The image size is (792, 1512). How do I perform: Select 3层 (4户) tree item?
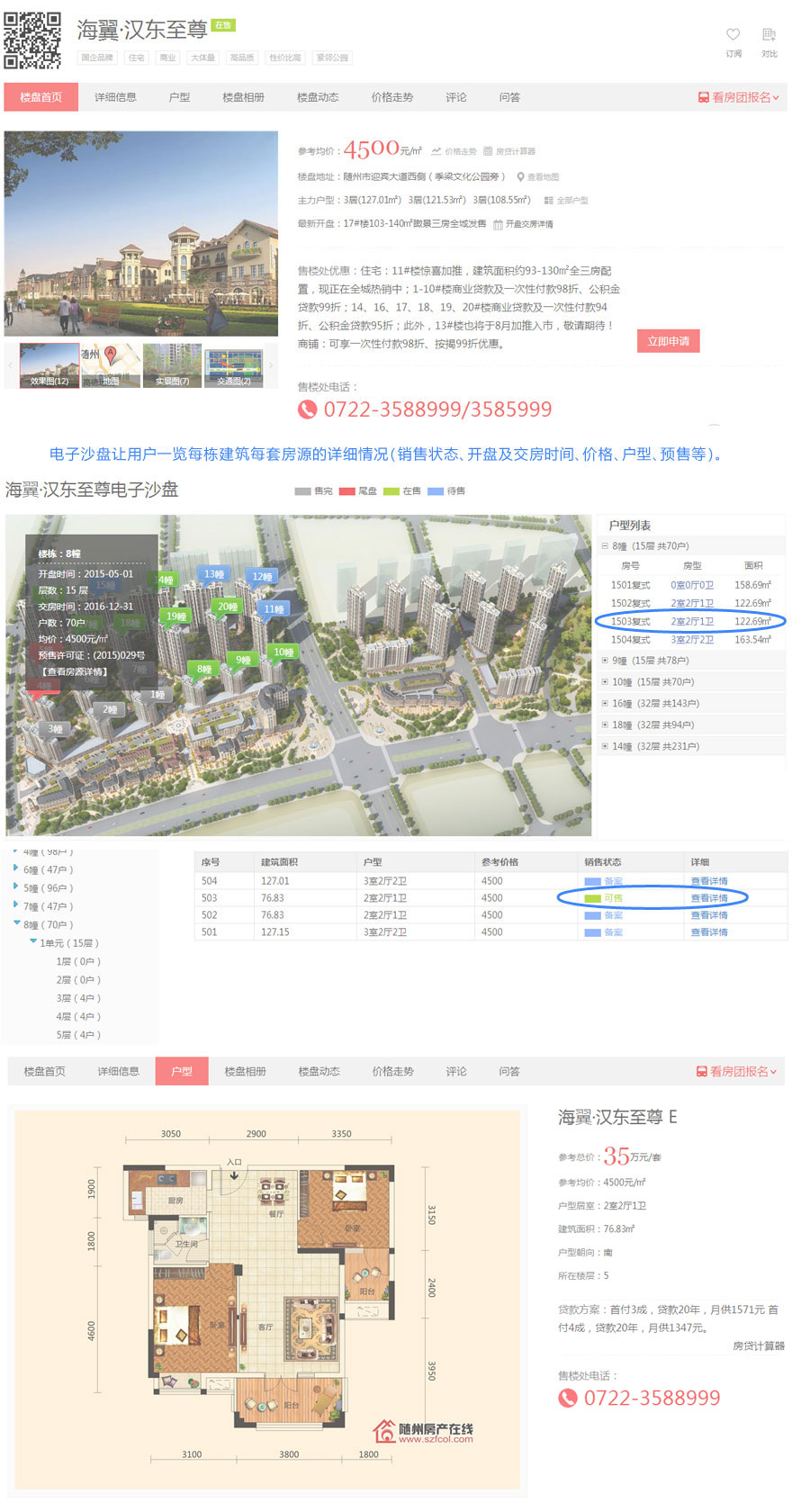(78, 998)
